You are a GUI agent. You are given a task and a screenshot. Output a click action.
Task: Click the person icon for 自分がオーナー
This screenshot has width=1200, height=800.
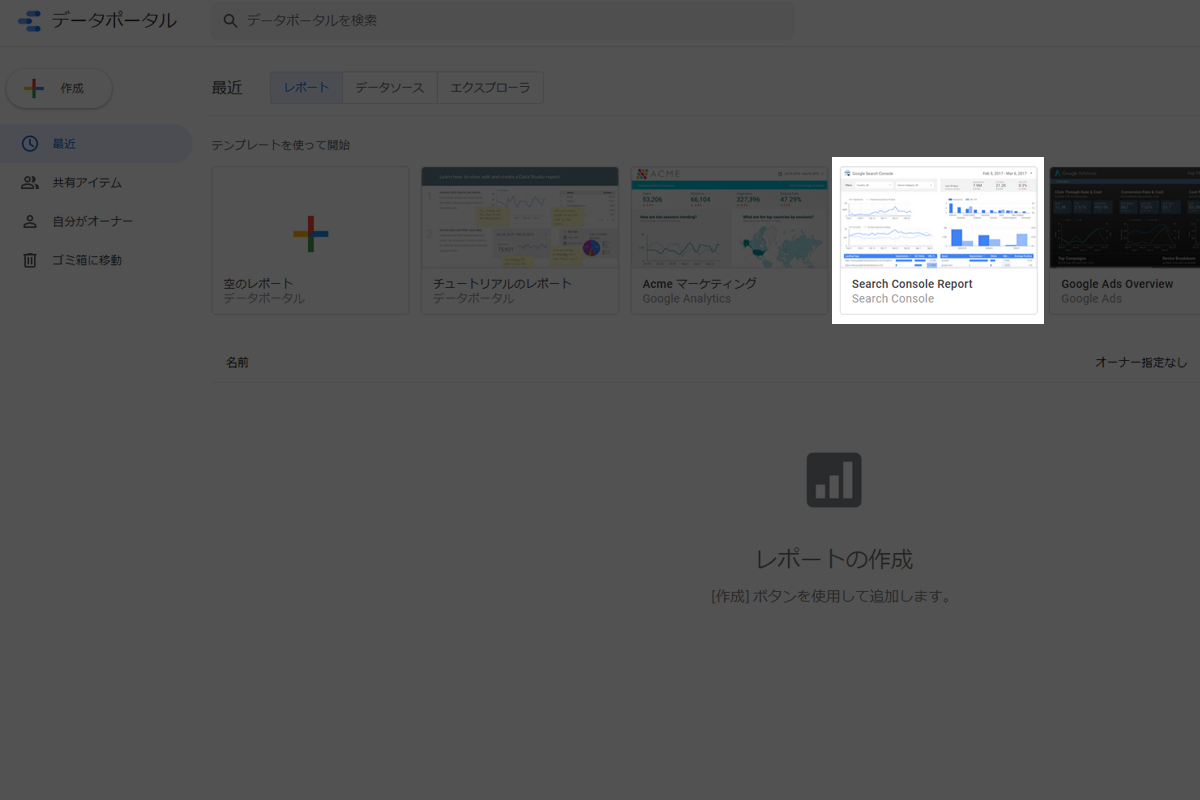click(30, 221)
